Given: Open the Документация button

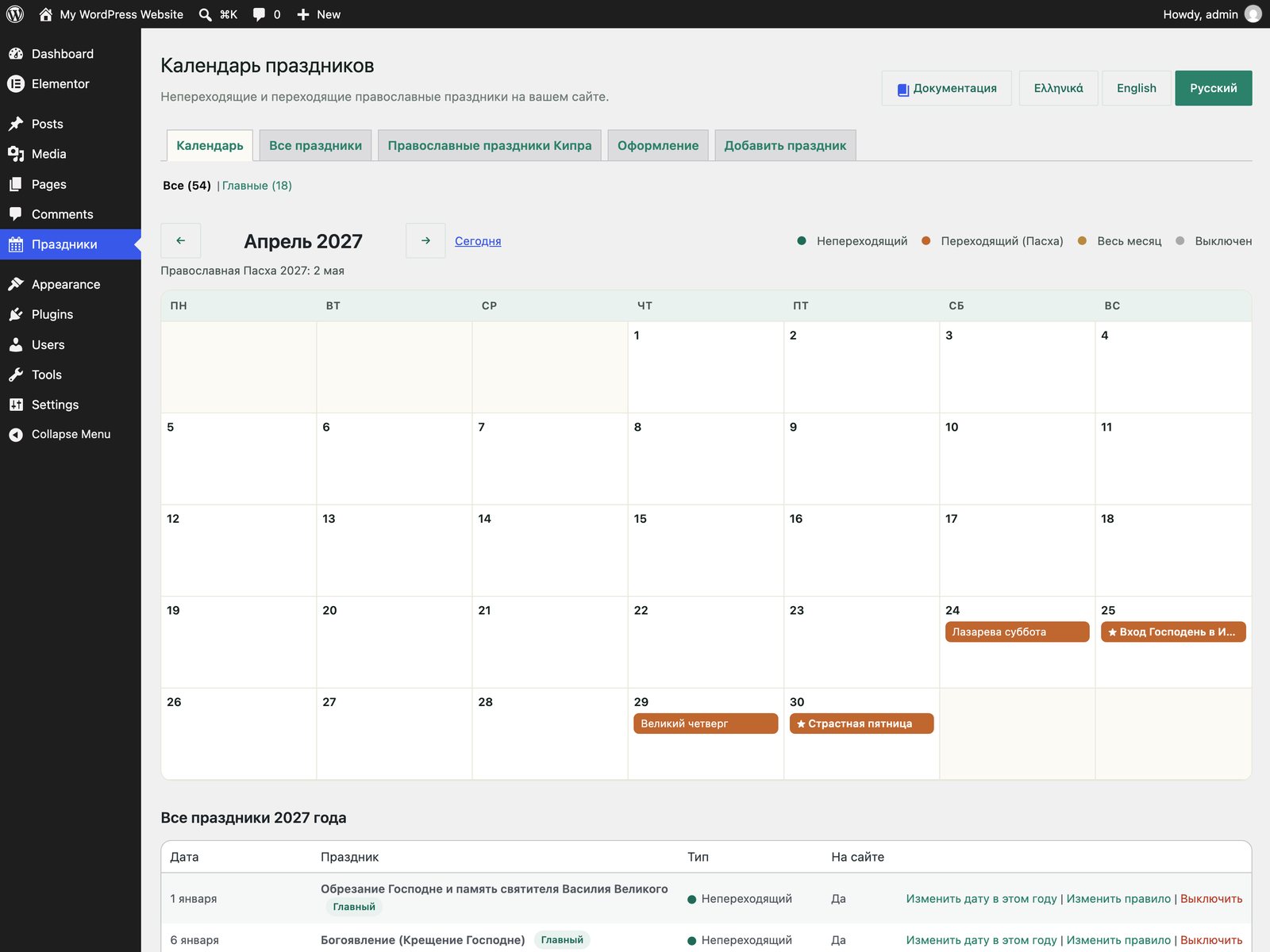Looking at the screenshot, I should point(947,88).
